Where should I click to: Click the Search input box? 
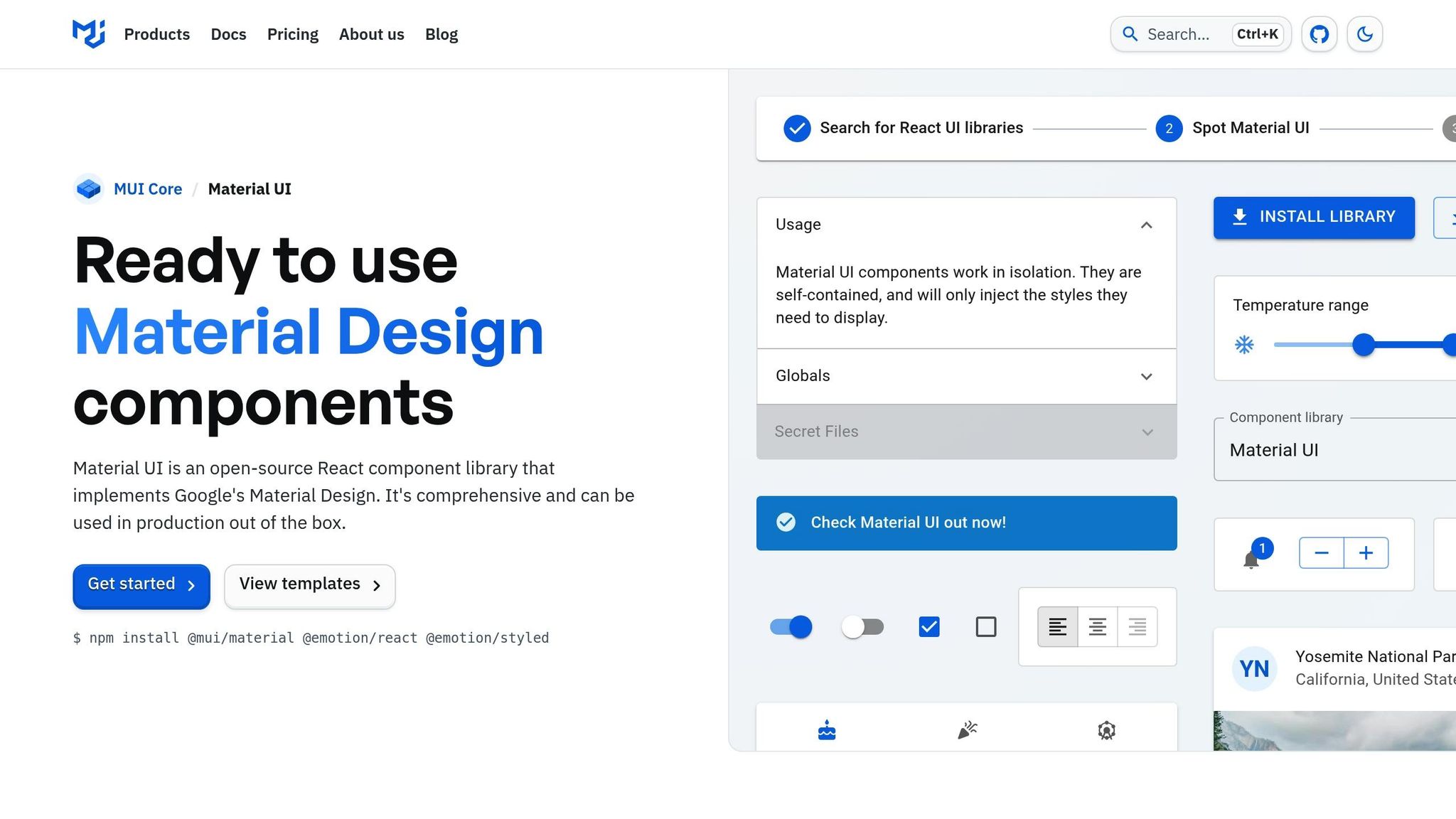[1201, 34]
